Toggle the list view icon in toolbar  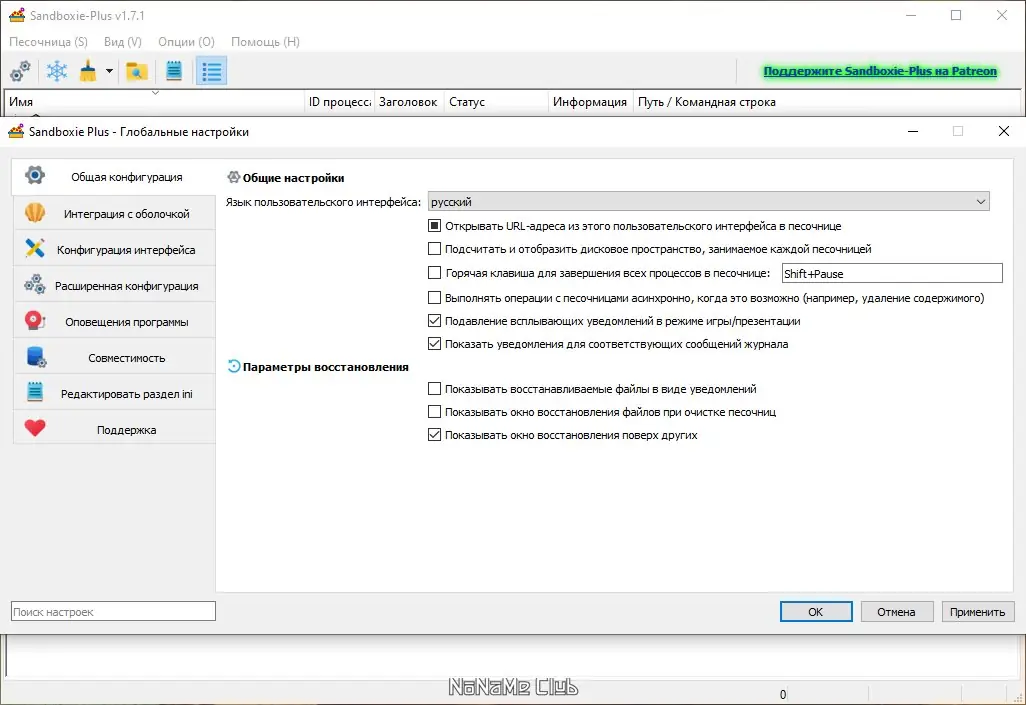[211, 71]
